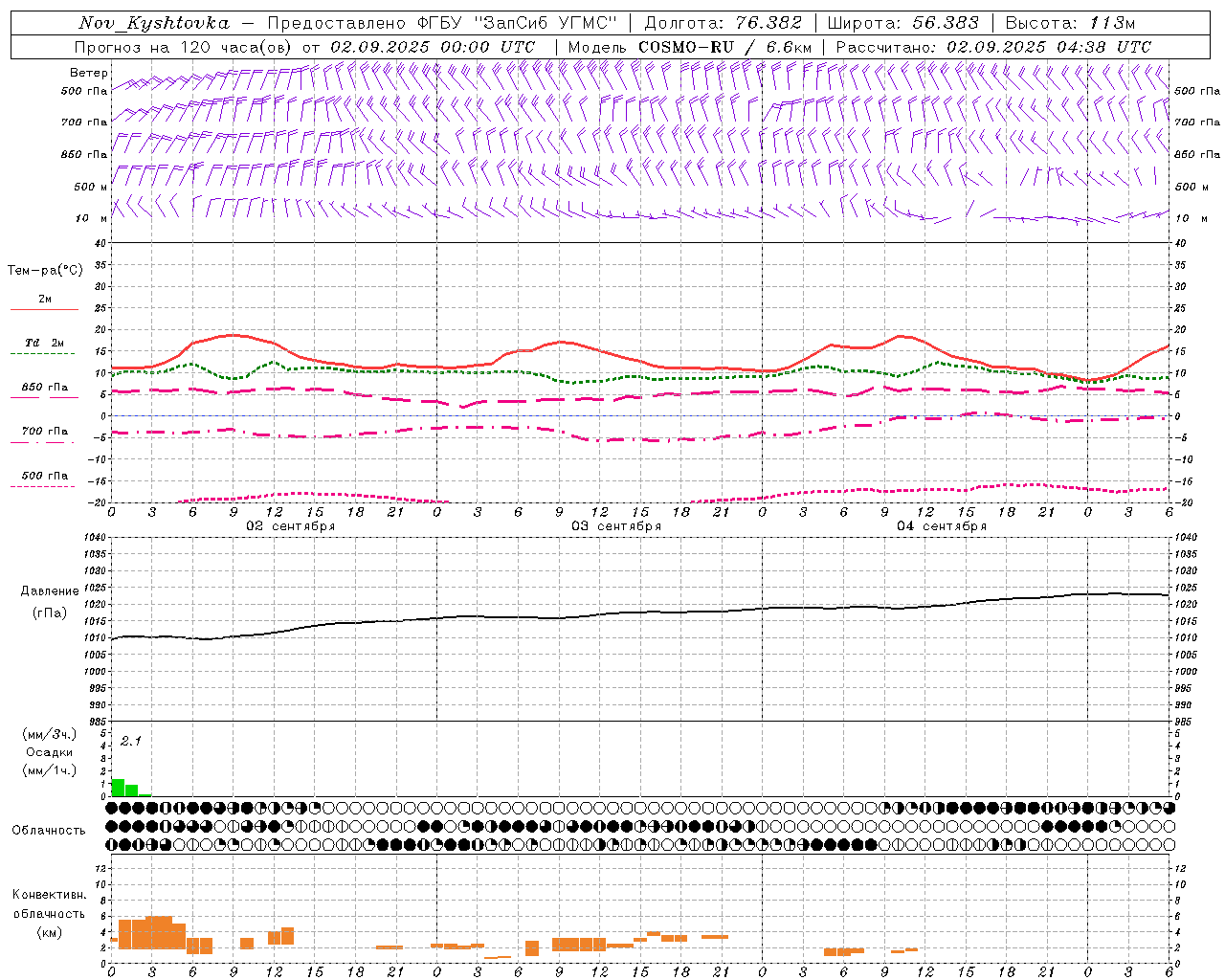This screenshot has height=980, width=1225.
Task: Click the 850 гПа temperature legend line
Action: click(44, 397)
